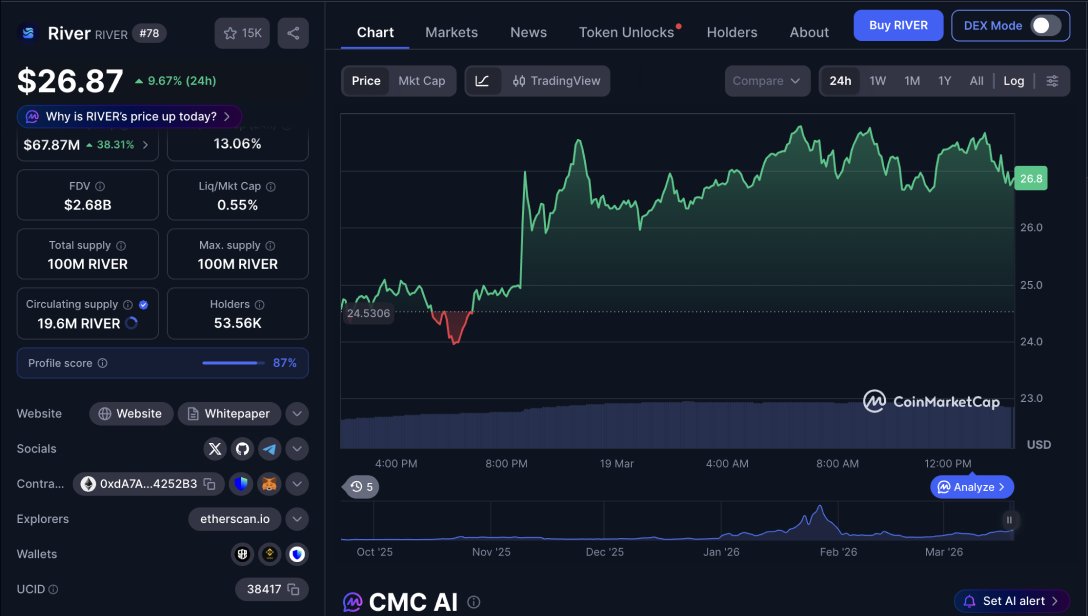
Task: Open the News tab
Action: [528, 33]
